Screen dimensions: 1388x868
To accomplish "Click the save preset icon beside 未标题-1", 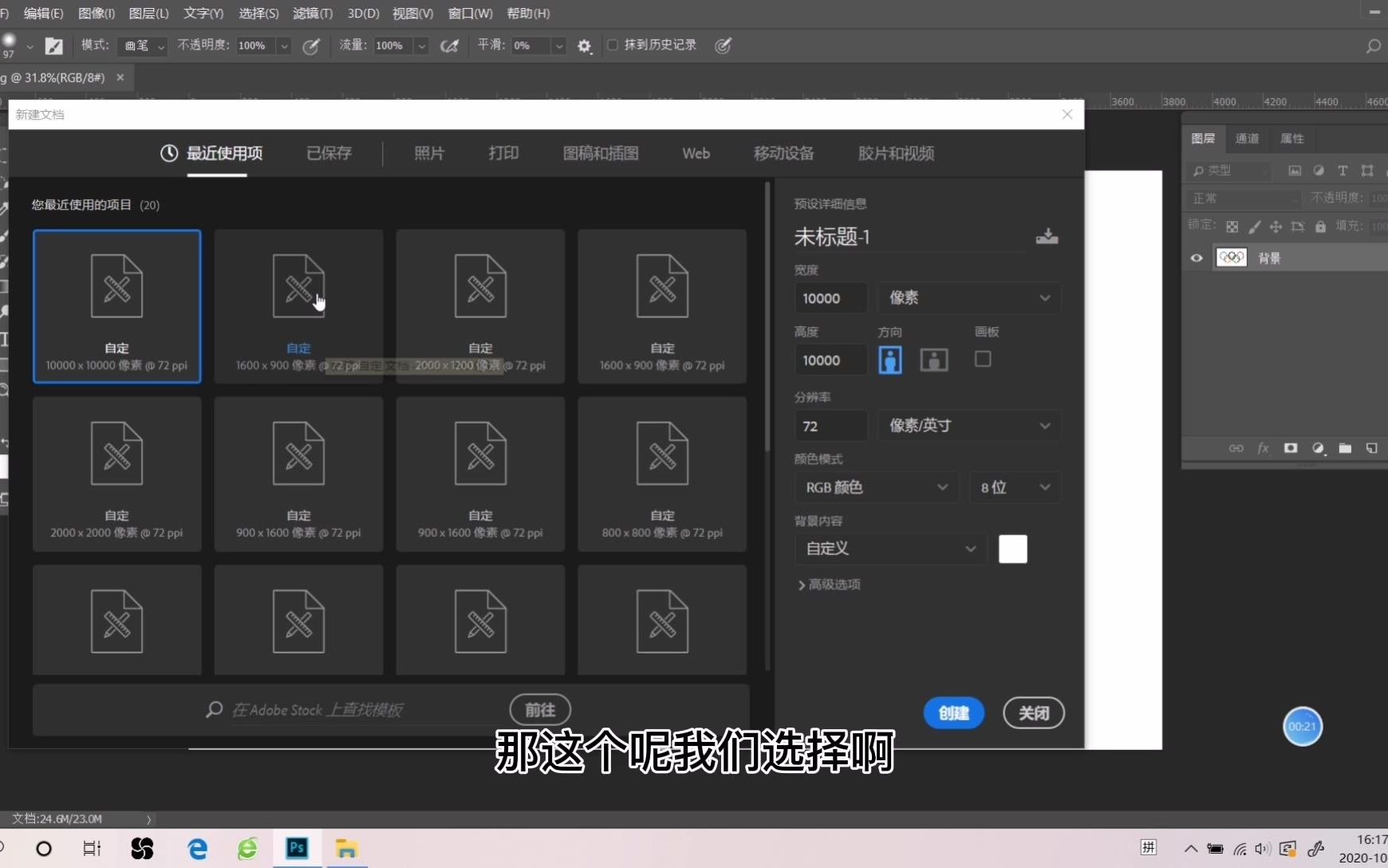I will point(1047,236).
